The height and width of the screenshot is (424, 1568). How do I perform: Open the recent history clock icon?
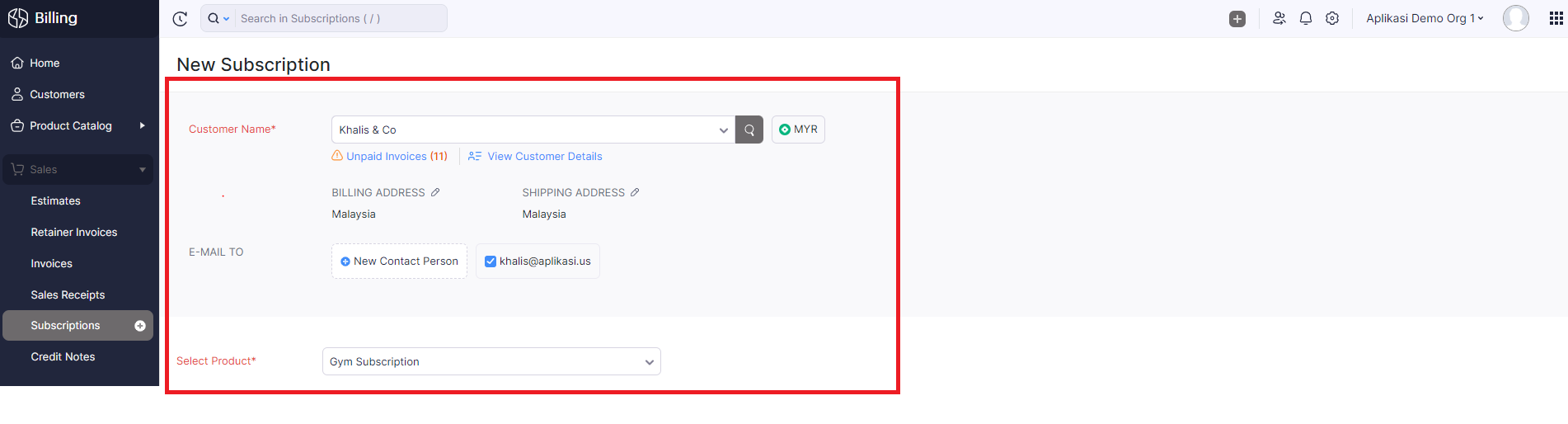point(180,18)
